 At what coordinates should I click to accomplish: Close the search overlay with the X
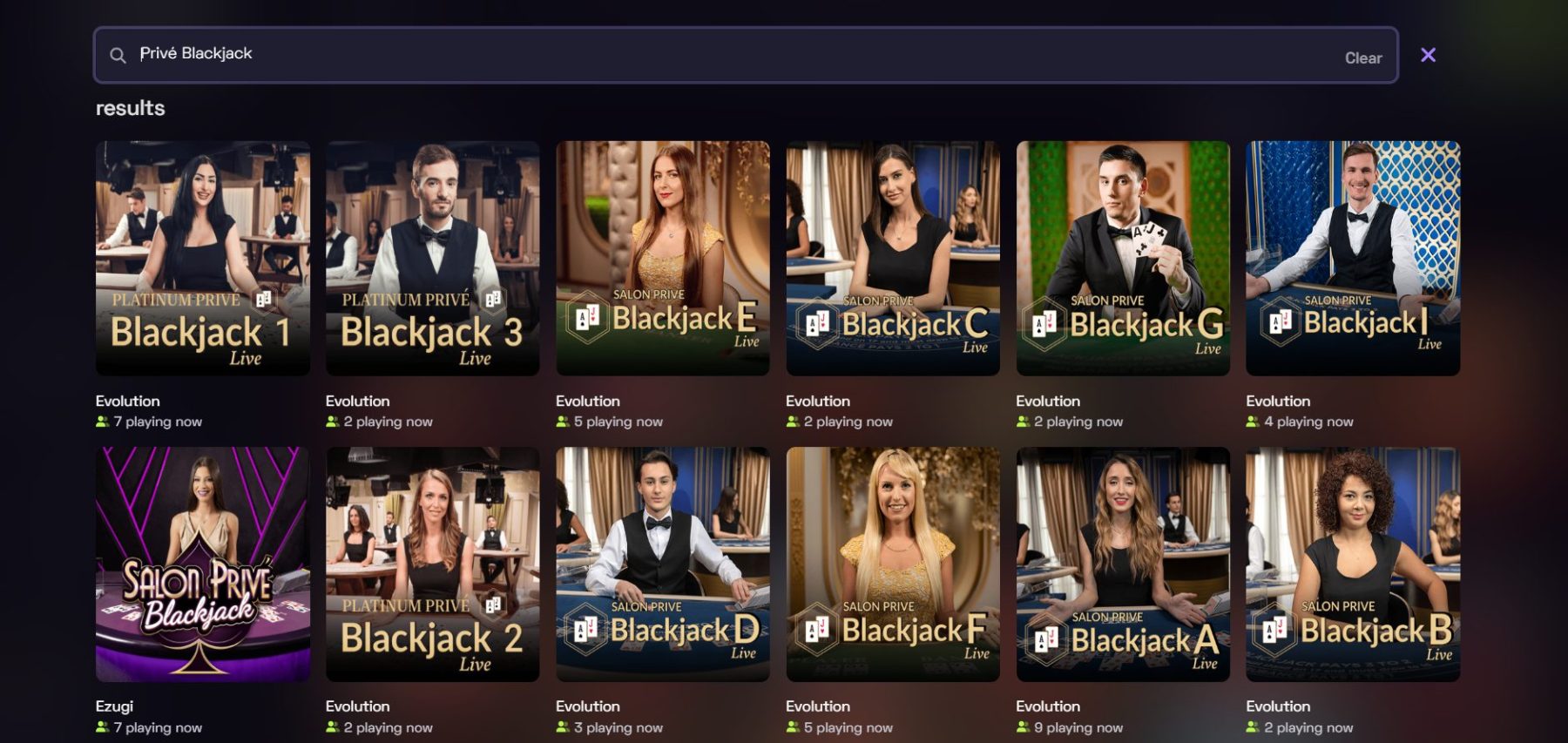point(1428,55)
